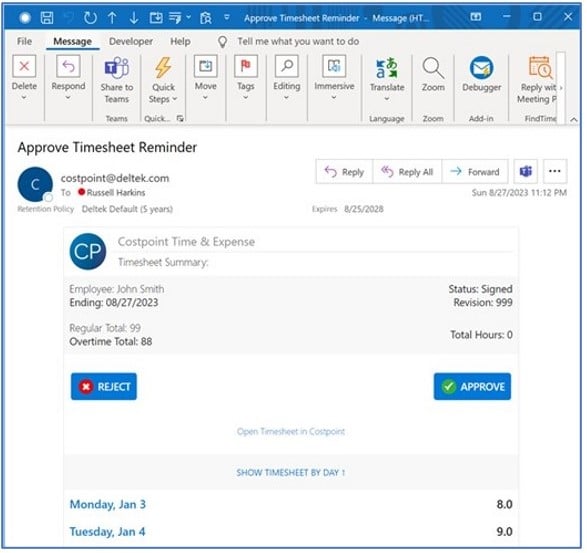Screen dimensions: 587x553
Task: Open the Debugger add-in icon
Action: click(x=481, y=68)
